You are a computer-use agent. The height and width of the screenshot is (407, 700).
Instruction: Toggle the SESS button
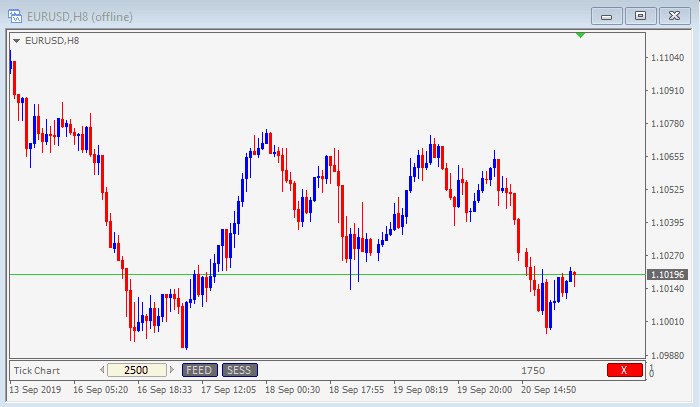pos(238,370)
